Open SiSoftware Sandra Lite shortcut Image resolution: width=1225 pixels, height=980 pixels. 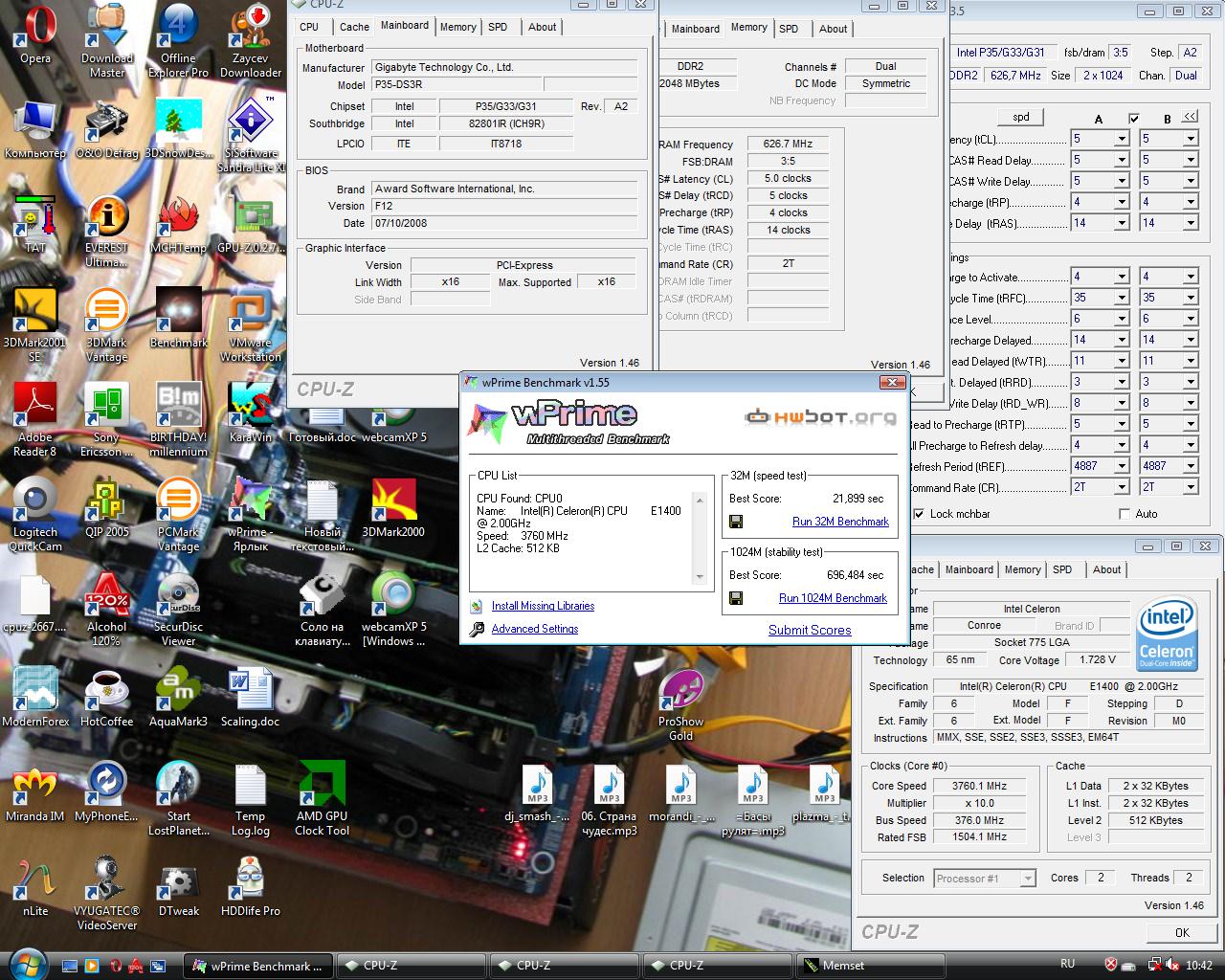(x=251, y=135)
